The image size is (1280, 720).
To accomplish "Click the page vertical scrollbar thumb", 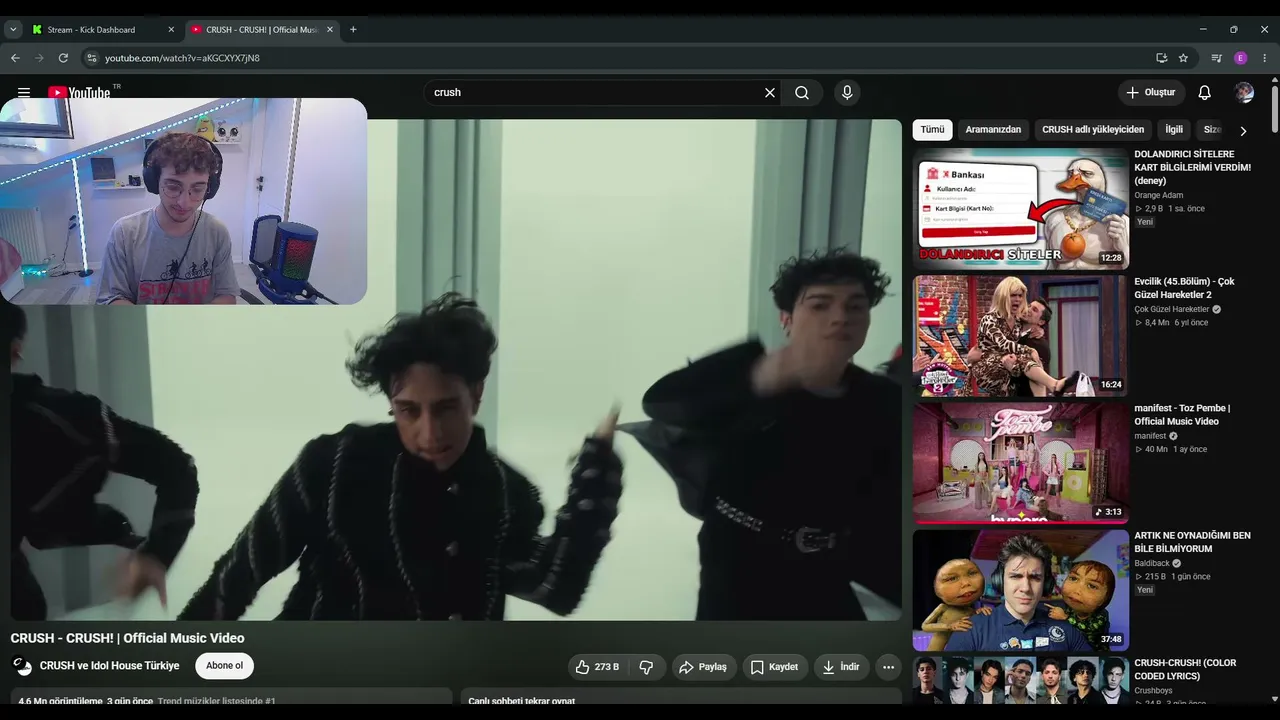I will click(x=1274, y=110).
